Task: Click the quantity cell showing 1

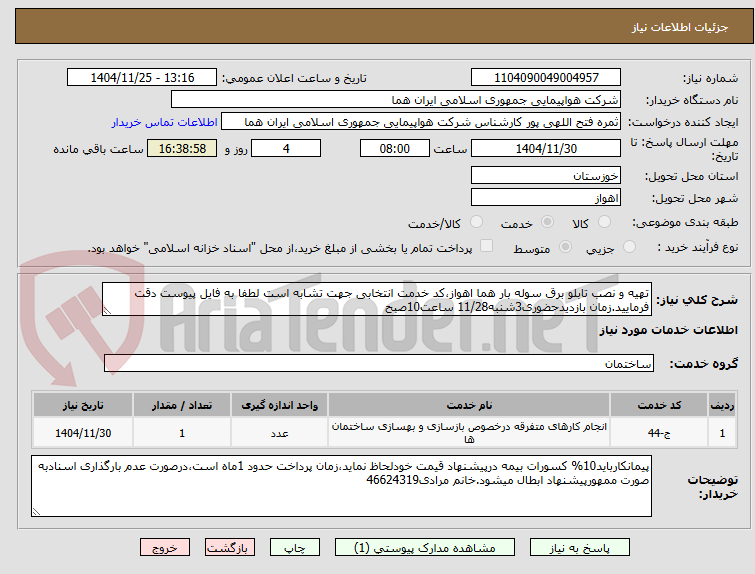Action: pos(182,433)
